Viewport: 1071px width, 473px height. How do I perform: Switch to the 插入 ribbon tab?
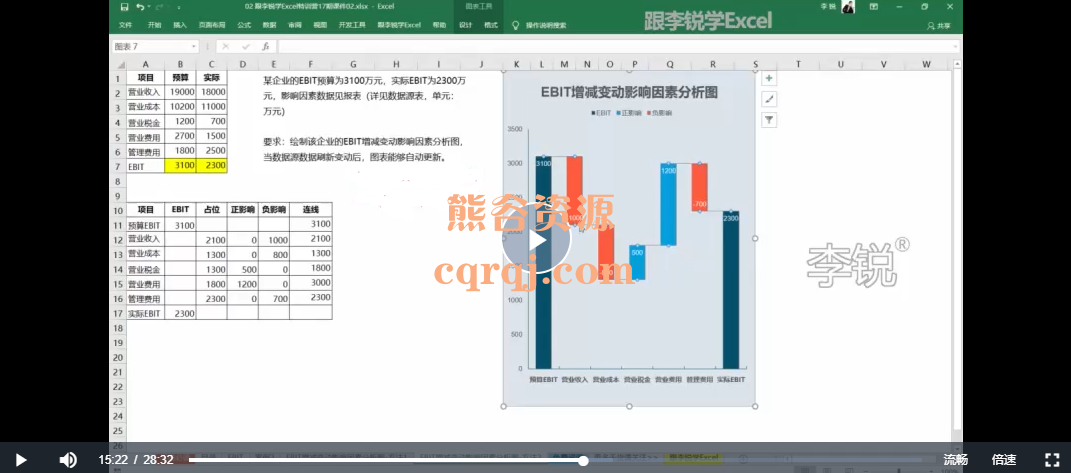point(180,25)
